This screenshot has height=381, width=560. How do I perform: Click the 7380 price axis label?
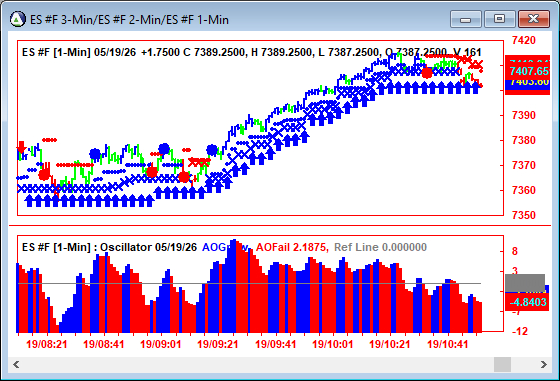[524, 140]
